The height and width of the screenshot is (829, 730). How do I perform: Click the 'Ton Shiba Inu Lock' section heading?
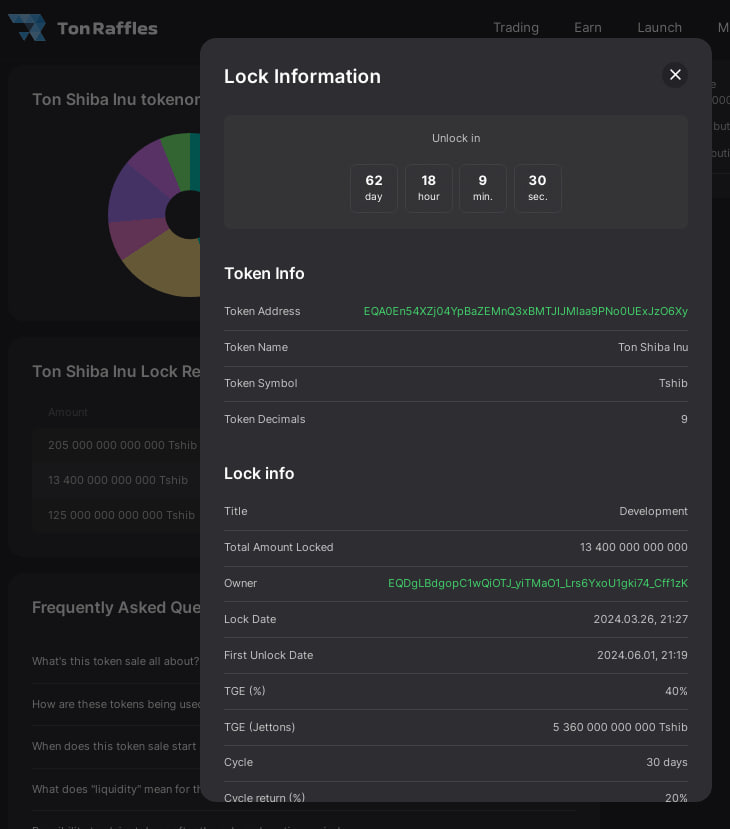click(116, 371)
